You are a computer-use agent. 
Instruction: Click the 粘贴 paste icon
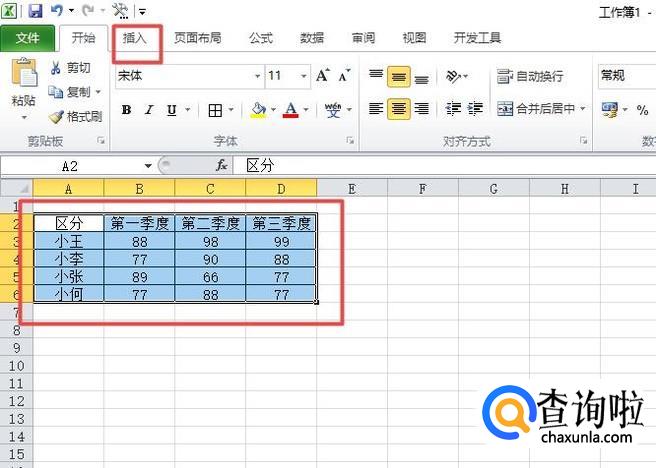tap(24, 73)
